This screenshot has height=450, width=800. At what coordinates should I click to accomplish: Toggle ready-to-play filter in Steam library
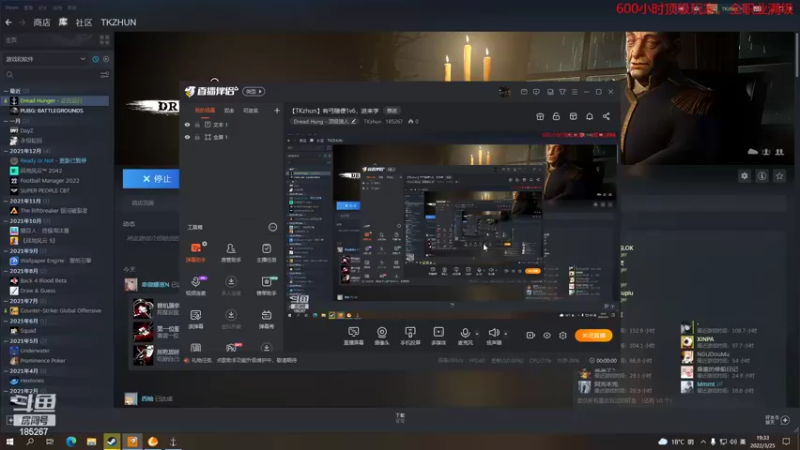pyautogui.click(x=106, y=59)
